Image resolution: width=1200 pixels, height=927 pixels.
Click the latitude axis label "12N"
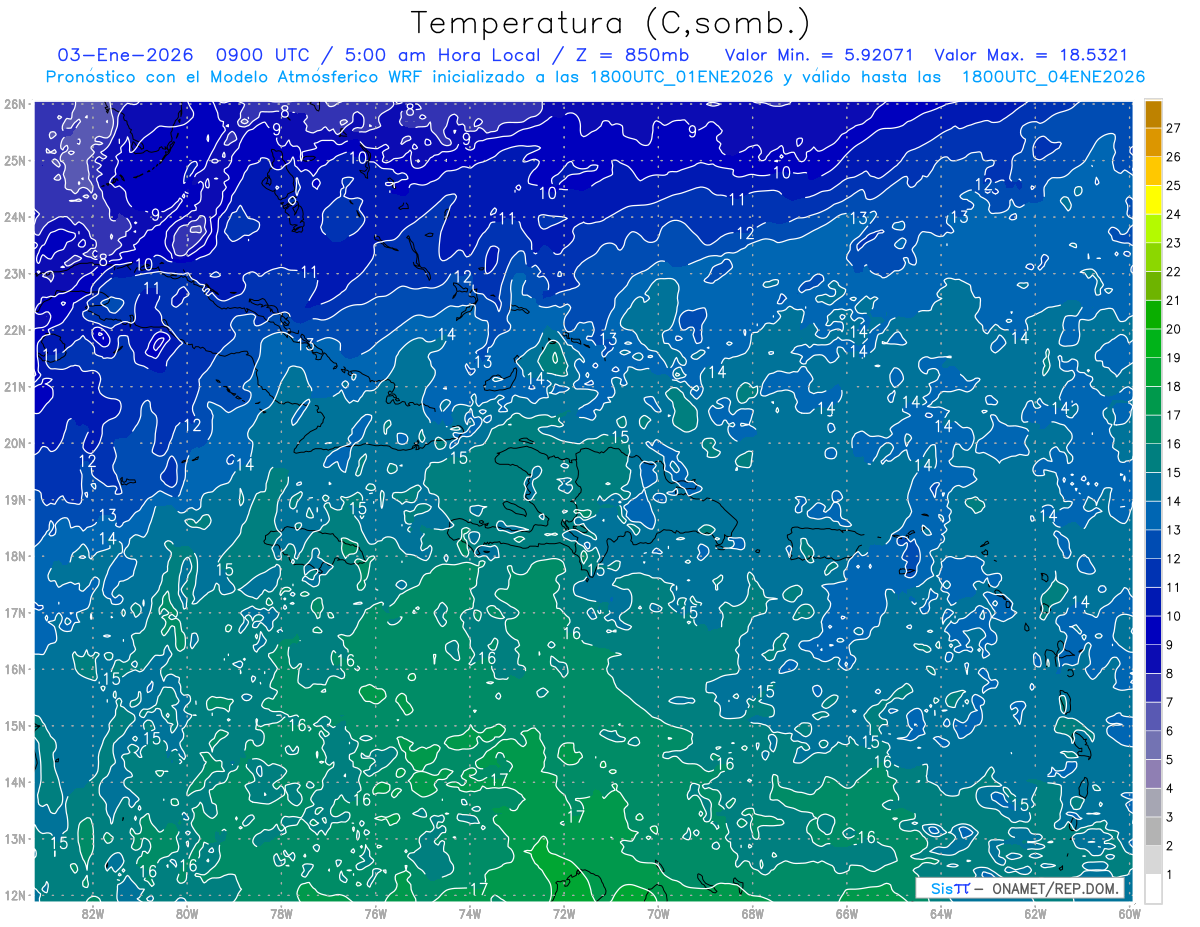15,895
